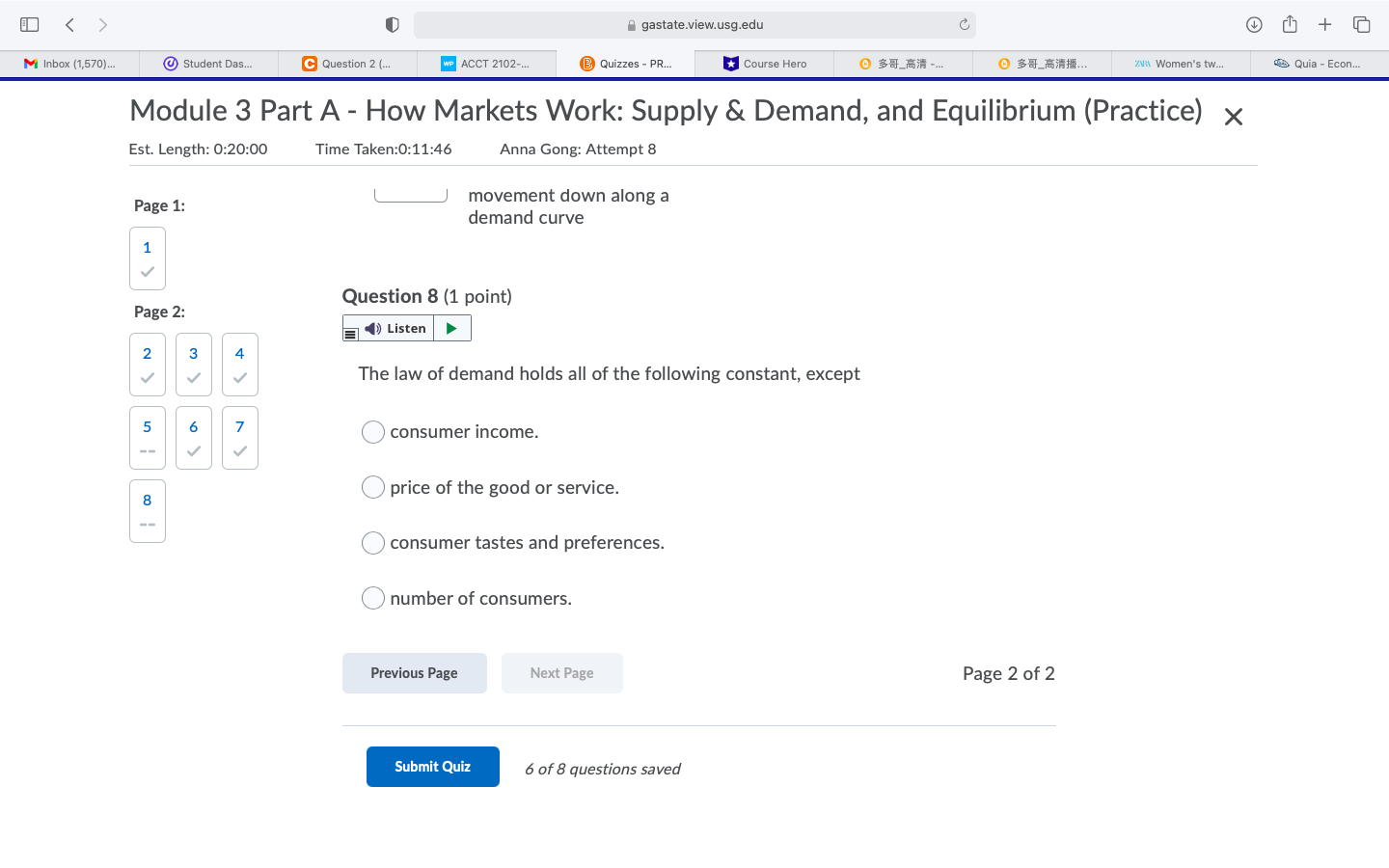Go to Previous Page of the quiz

[414, 672]
